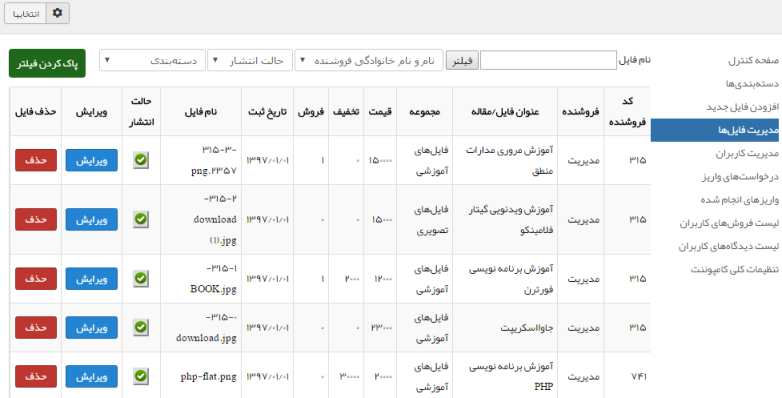Open the دسته‌بندی category dropdown filter
Viewport: 782px width, 398px height.
(x=152, y=60)
